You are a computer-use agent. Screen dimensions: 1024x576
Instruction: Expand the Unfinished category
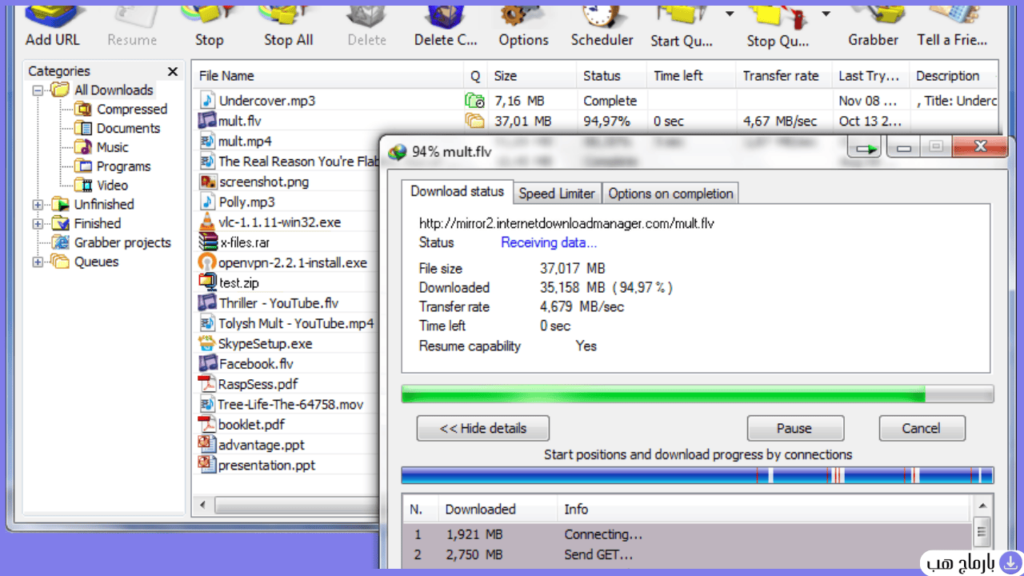(38, 204)
